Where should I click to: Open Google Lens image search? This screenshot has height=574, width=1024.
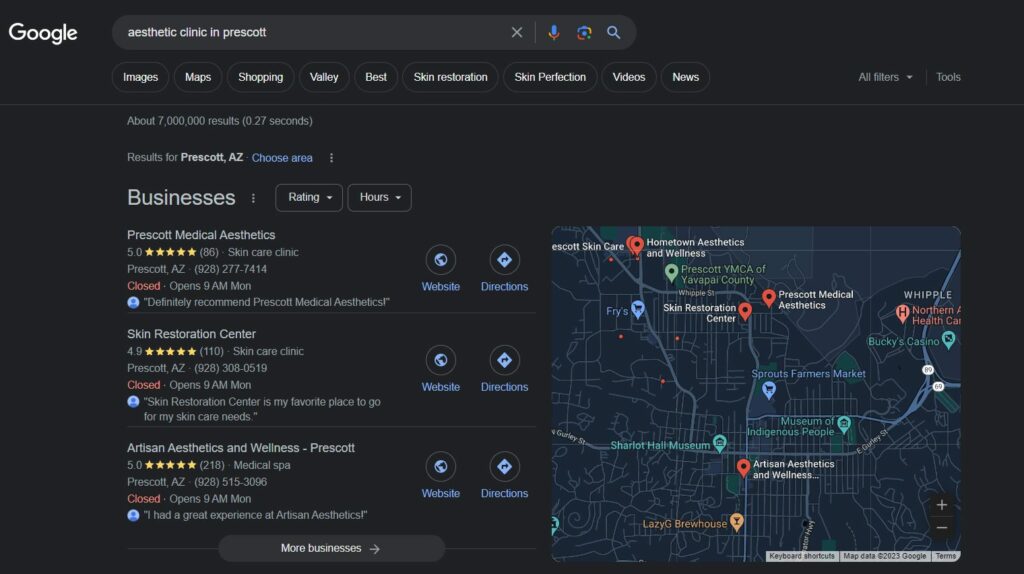(584, 32)
